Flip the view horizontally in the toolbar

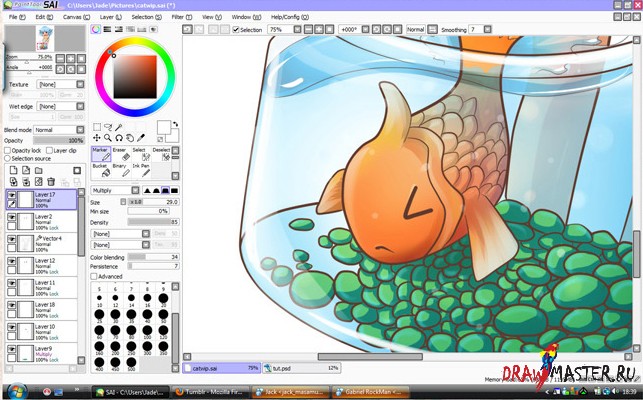pyautogui.click(x=432, y=30)
